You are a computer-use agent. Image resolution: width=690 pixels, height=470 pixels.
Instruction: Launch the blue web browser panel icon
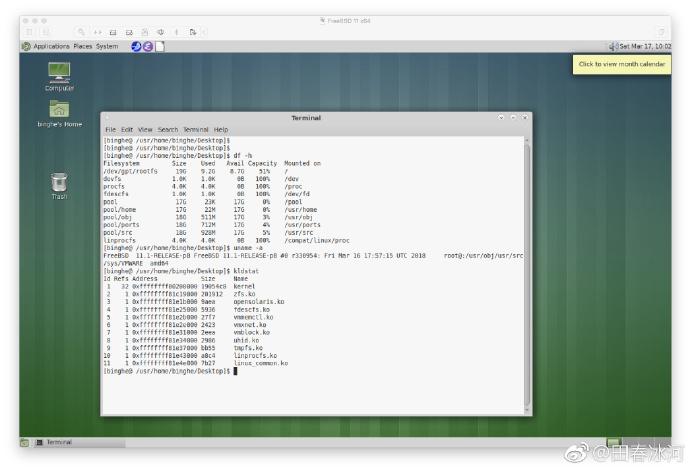[x=136, y=46]
